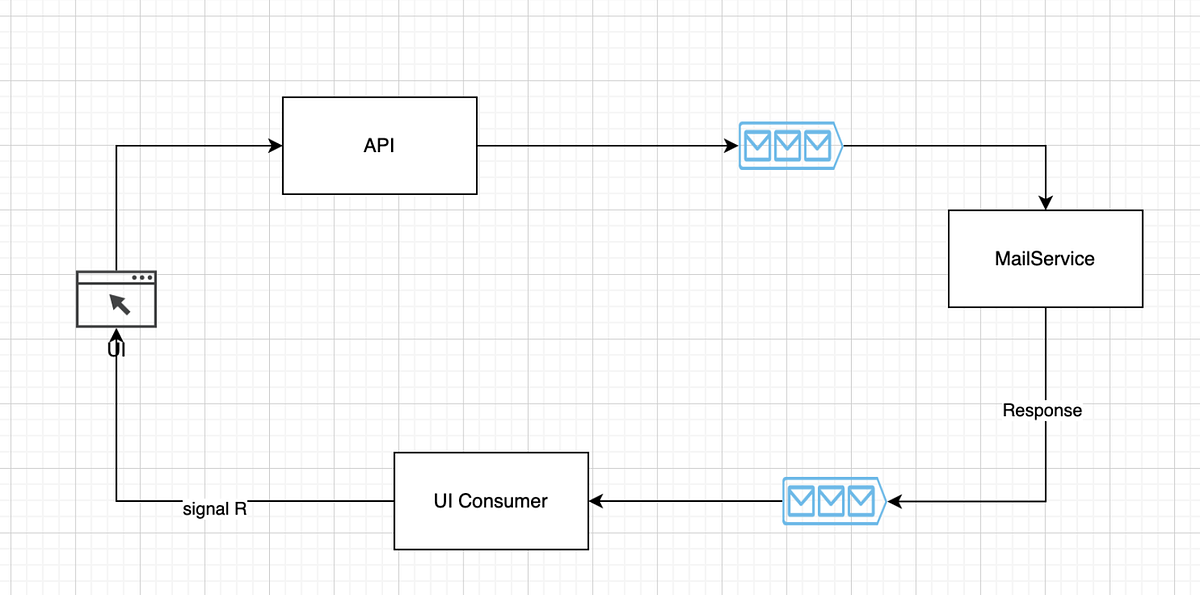The height and width of the screenshot is (595, 1200).
Task: Click the arrowhead entering the MailService box
Action: (x=1045, y=203)
